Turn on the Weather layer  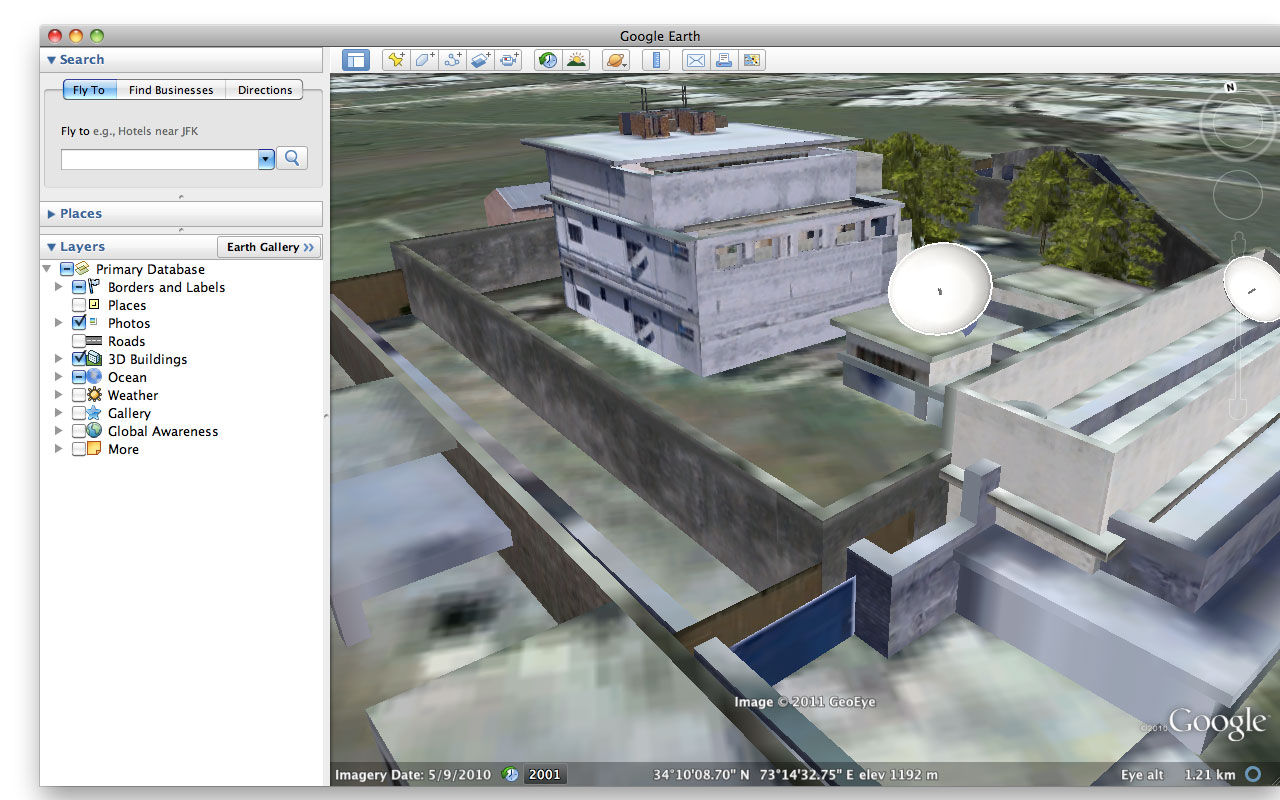pyautogui.click(x=79, y=394)
